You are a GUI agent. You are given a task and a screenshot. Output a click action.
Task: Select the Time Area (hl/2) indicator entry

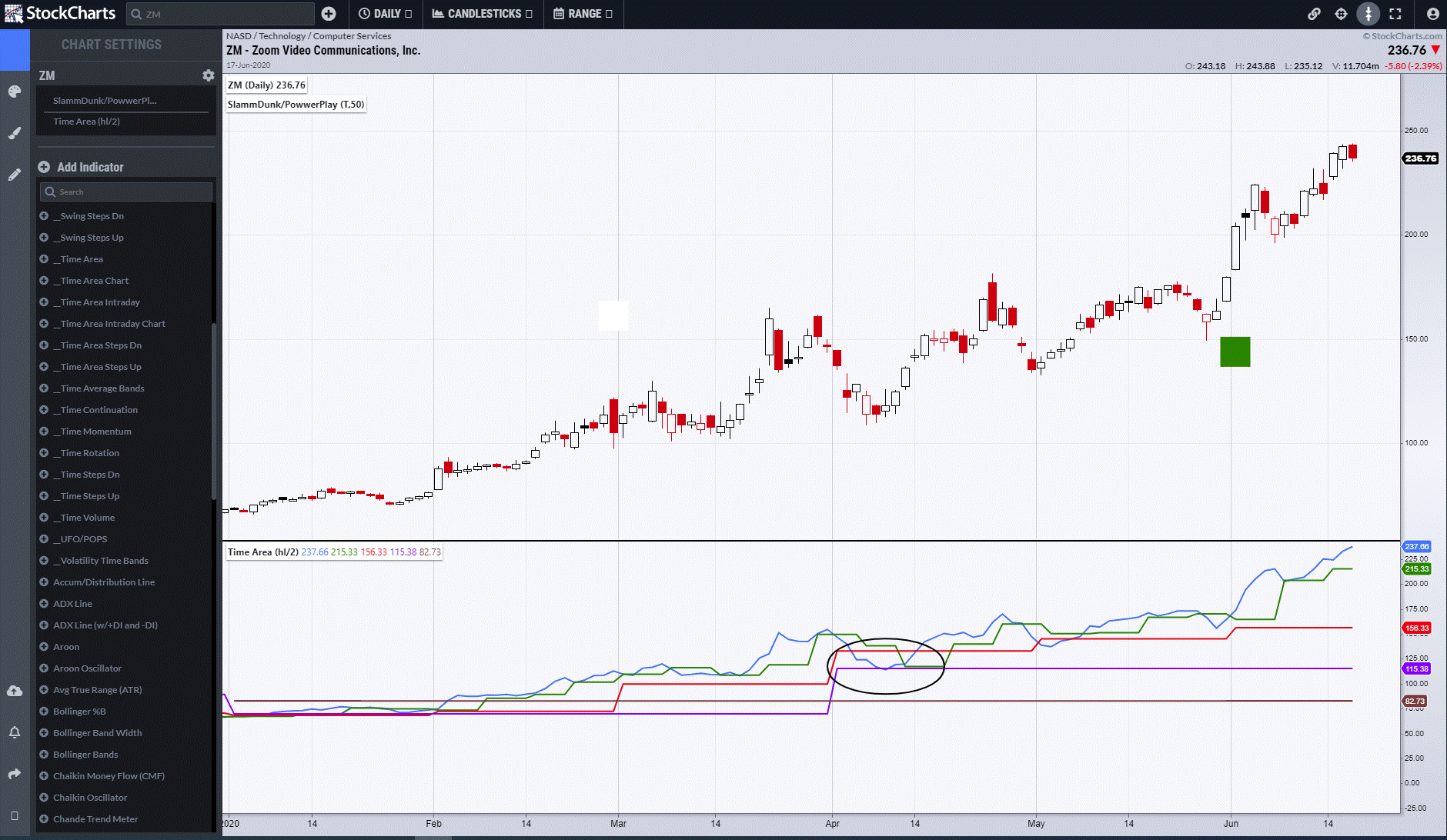click(x=86, y=122)
